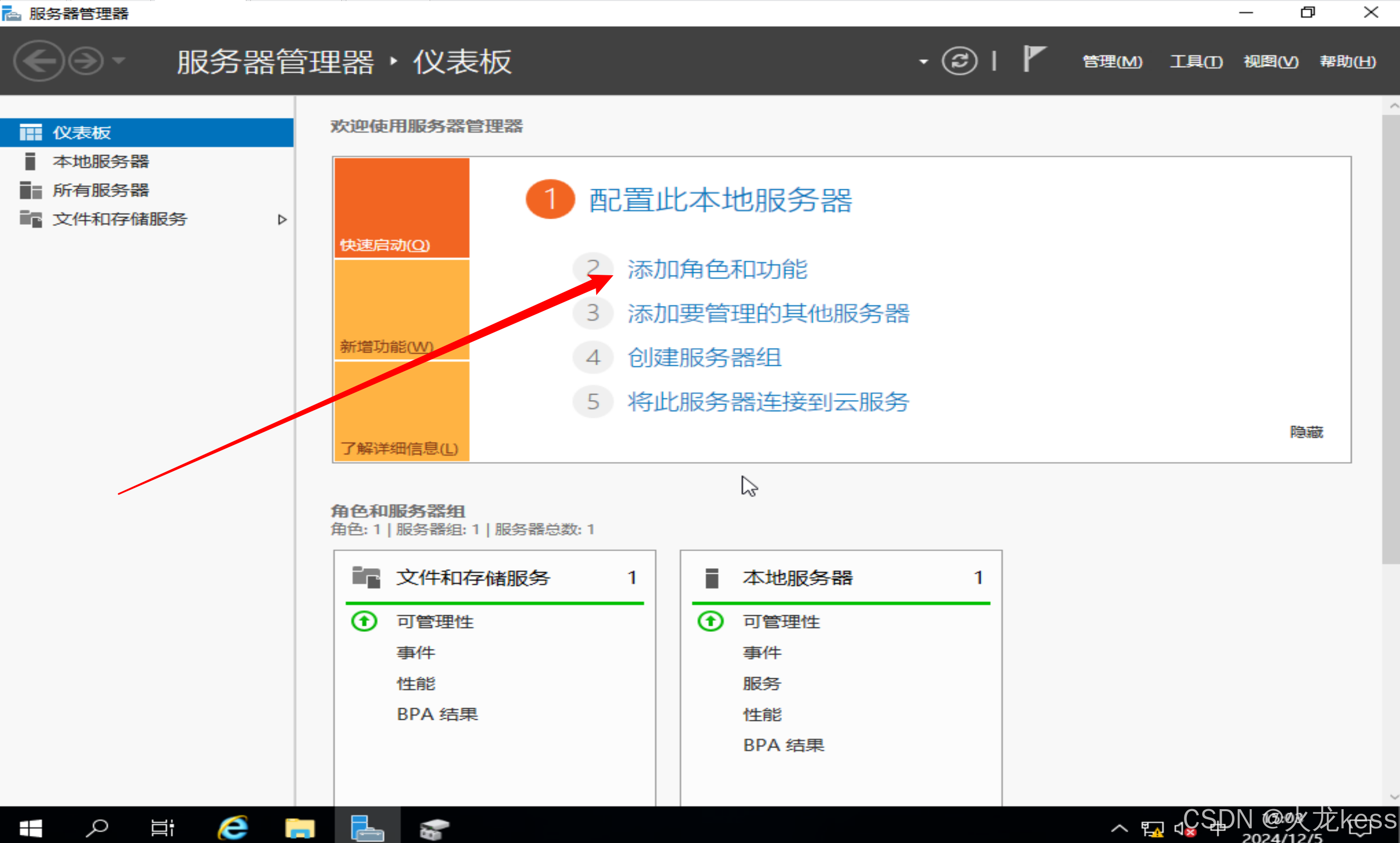1400x843 pixels.
Task: Open the 工具(T) menu
Action: [x=1196, y=61]
